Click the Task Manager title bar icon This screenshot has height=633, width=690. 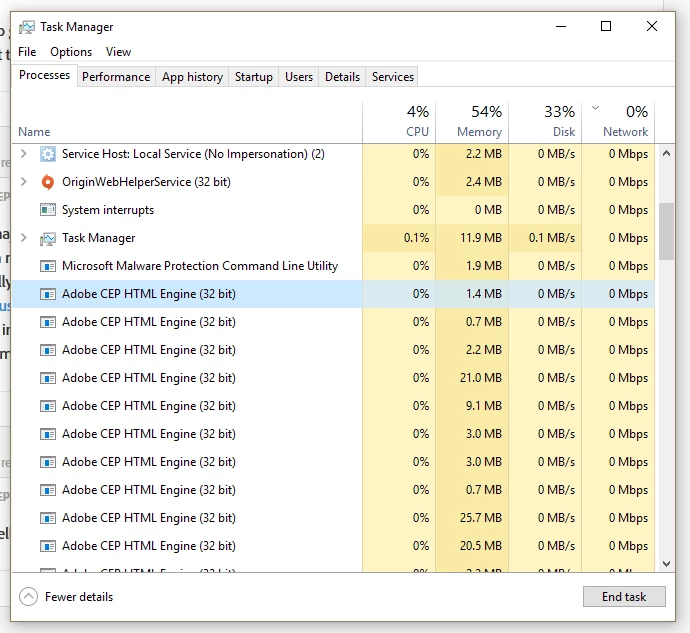[x=26, y=27]
